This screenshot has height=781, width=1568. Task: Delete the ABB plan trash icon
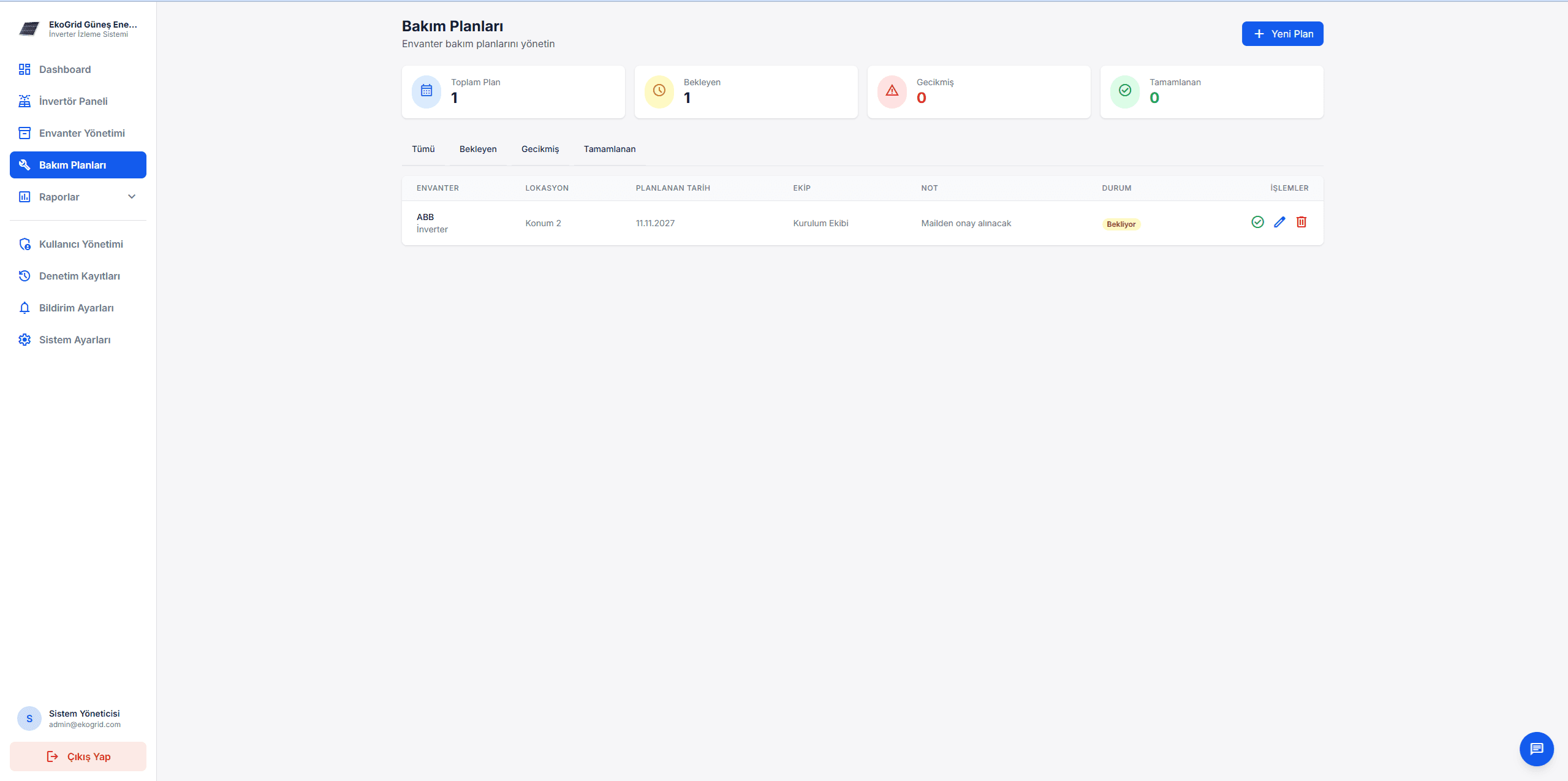[1301, 222]
